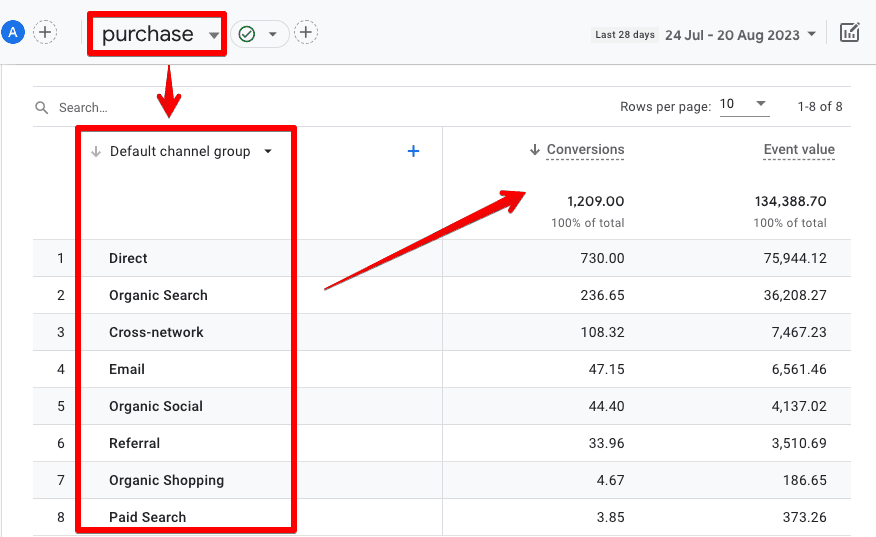Screen dimensions: 876x537
Task: Add filter with plus after the checkmark
Action: click(306, 32)
